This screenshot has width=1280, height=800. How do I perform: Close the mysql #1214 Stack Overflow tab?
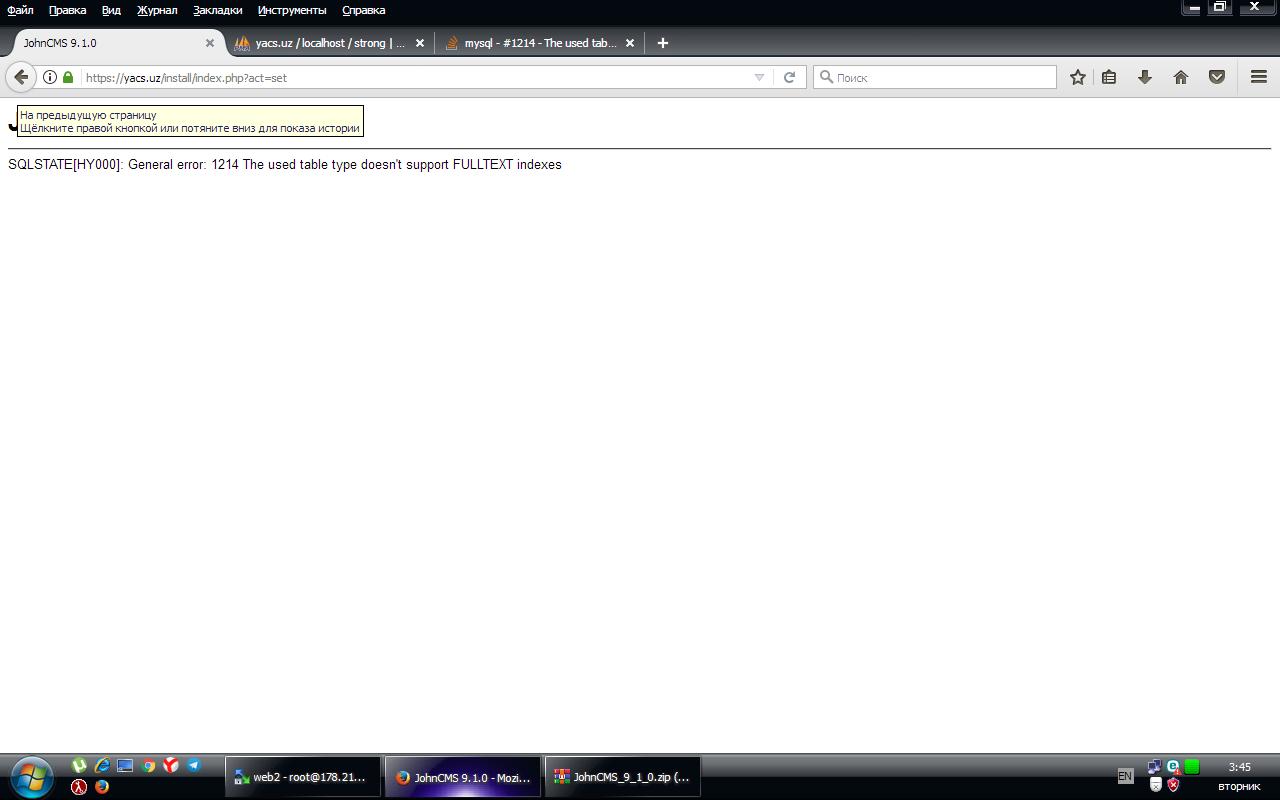pos(630,43)
